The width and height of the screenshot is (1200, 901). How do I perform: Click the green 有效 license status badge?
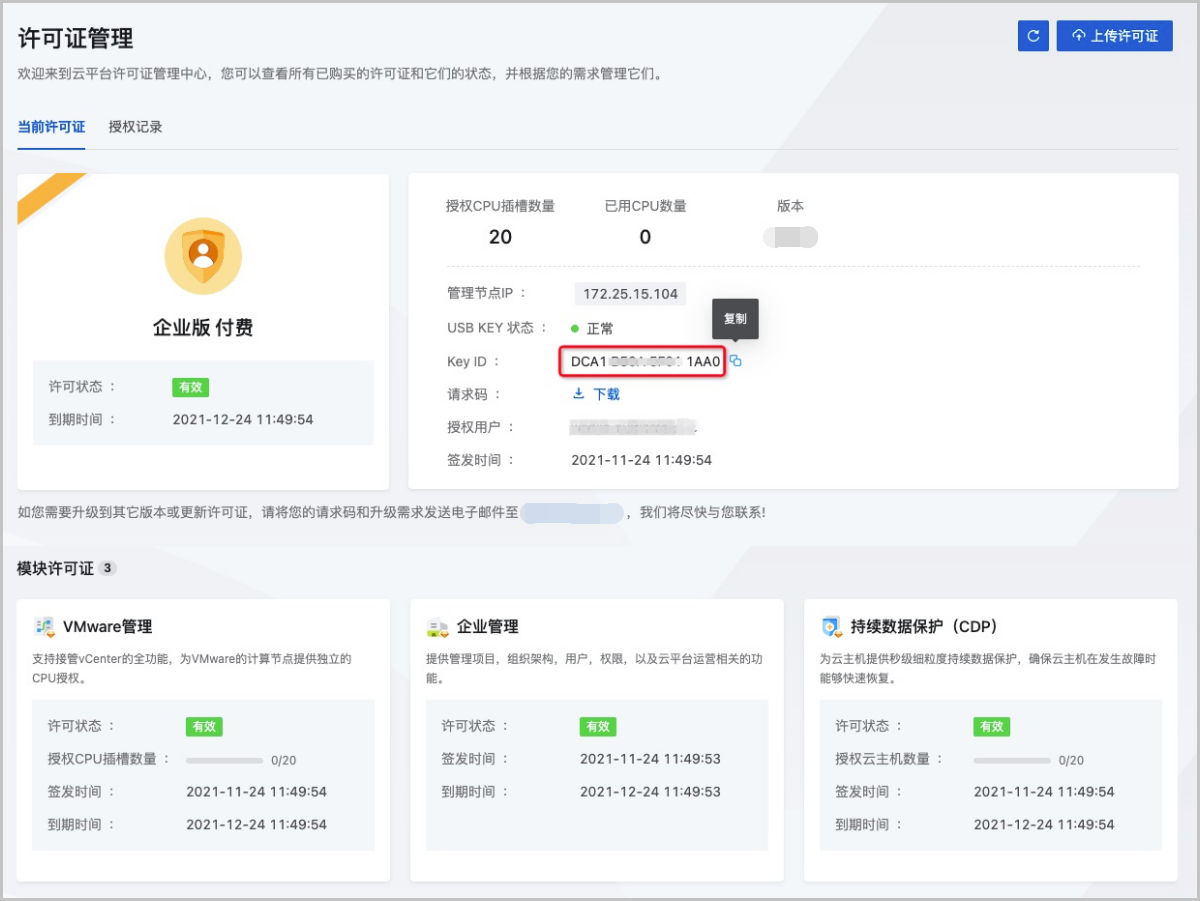tap(190, 387)
